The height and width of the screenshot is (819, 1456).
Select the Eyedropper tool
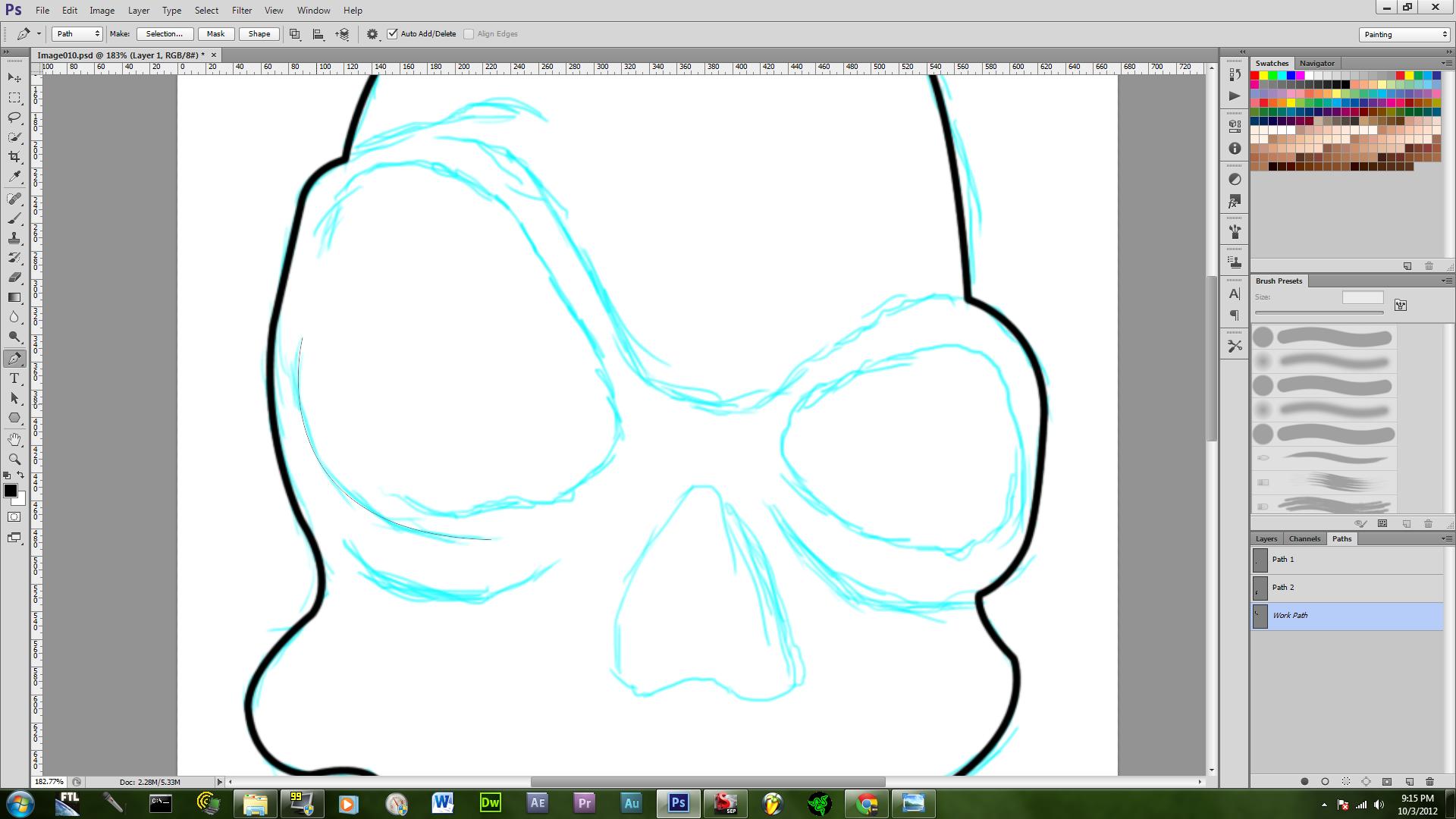pos(14,177)
